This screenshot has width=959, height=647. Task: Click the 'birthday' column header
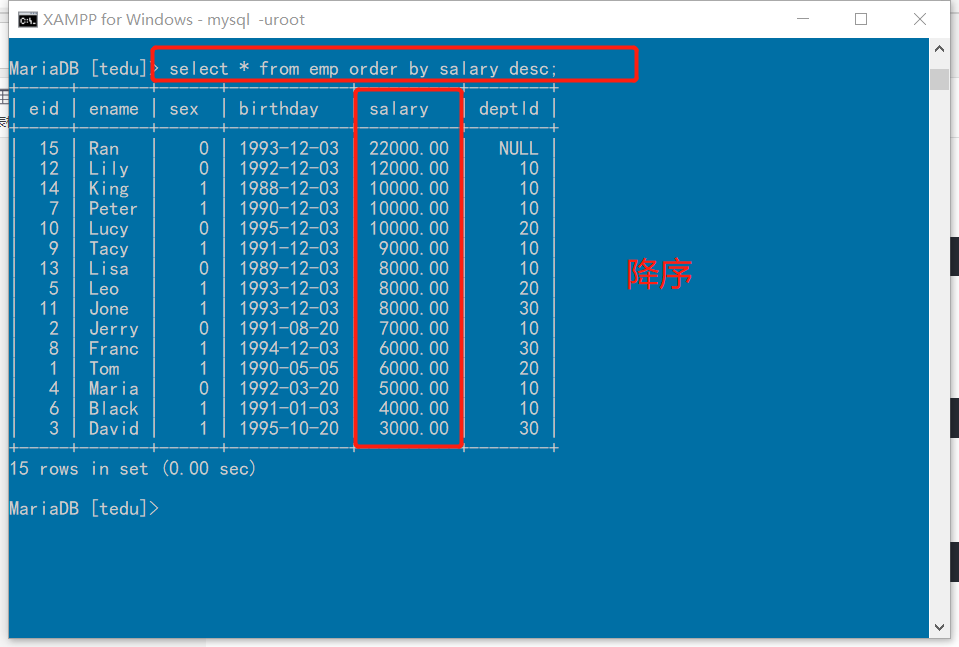tap(279, 109)
